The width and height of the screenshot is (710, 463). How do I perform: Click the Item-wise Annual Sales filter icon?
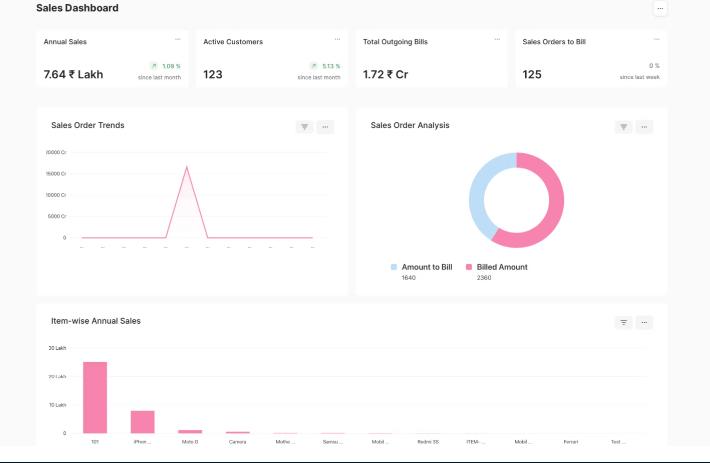click(624, 323)
